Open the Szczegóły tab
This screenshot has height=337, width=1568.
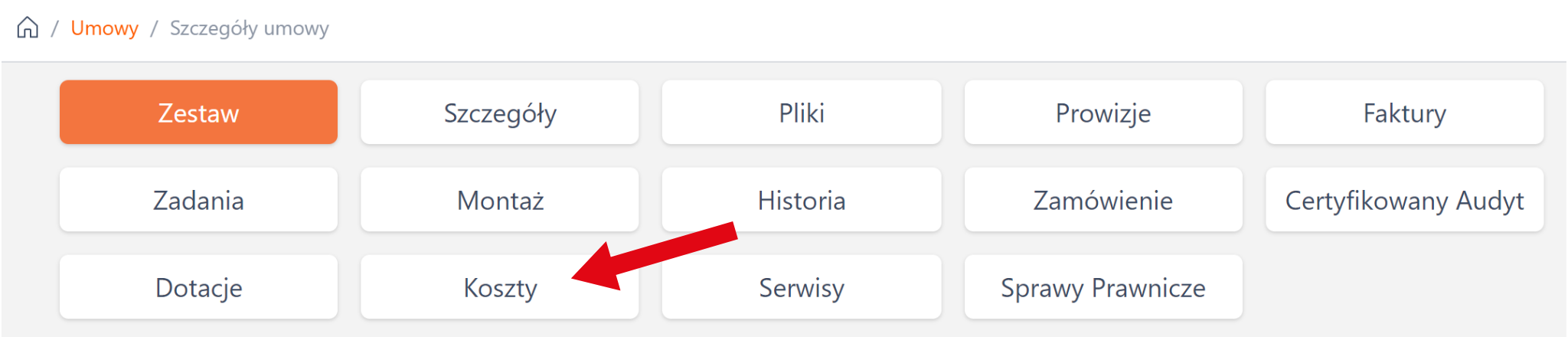point(500,113)
